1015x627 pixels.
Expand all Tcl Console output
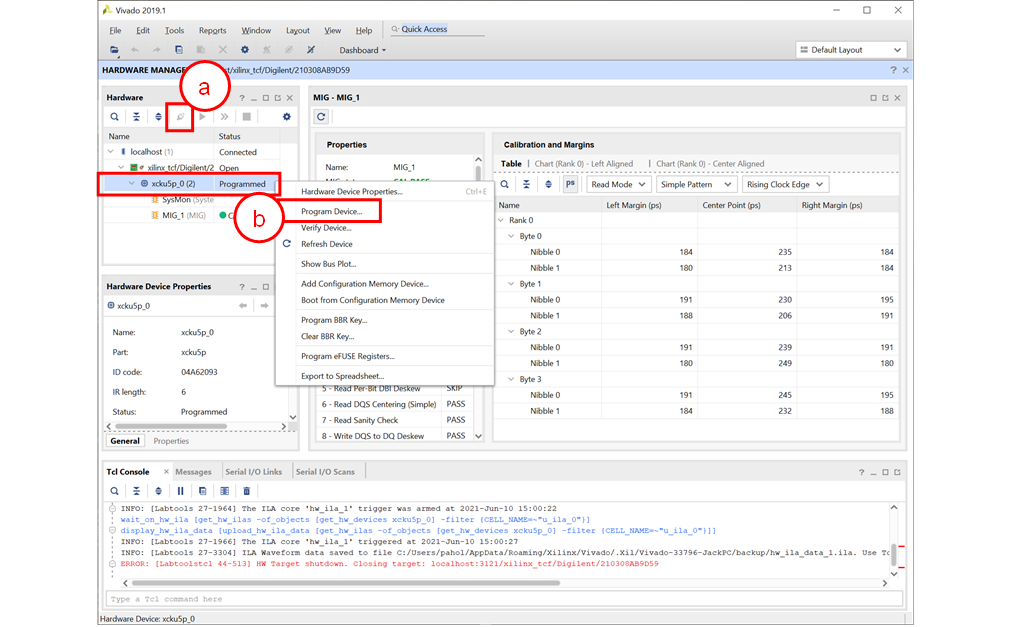(159, 491)
